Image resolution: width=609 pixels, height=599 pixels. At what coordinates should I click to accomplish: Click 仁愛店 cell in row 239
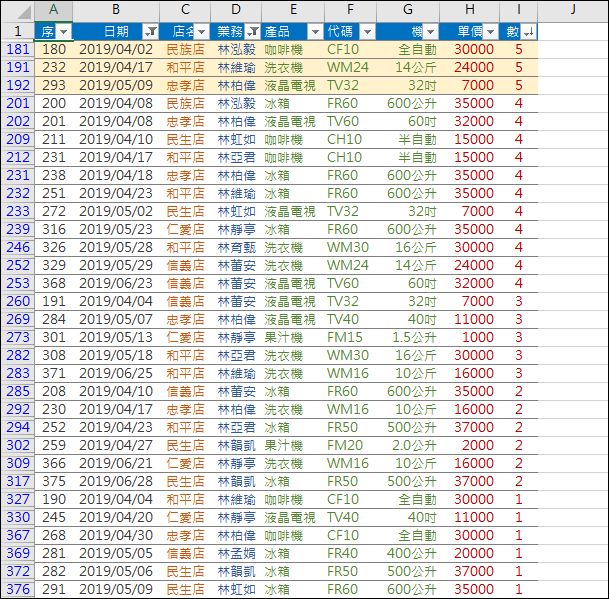[x=185, y=230]
